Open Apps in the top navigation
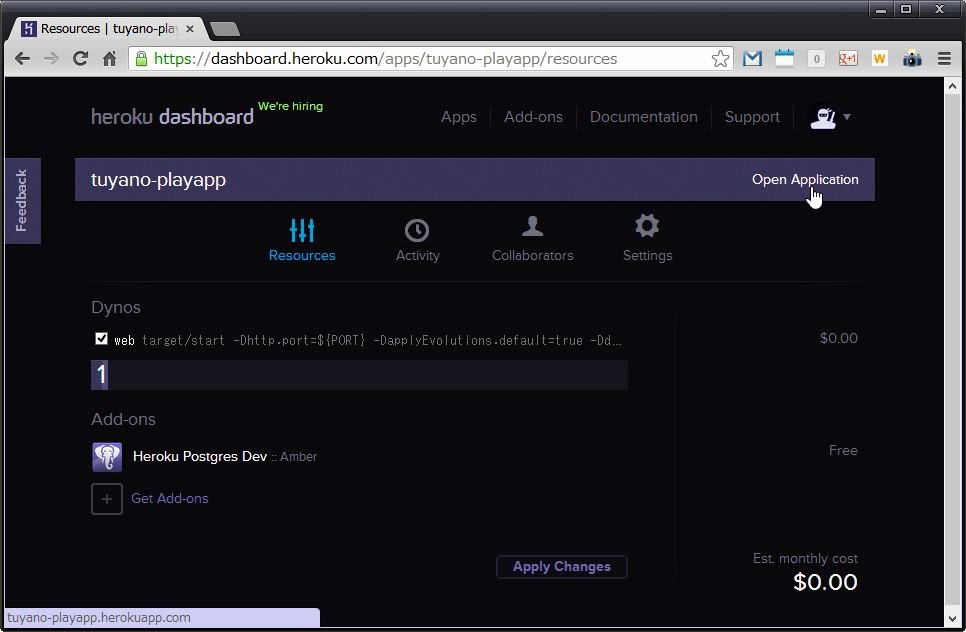 [458, 117]
